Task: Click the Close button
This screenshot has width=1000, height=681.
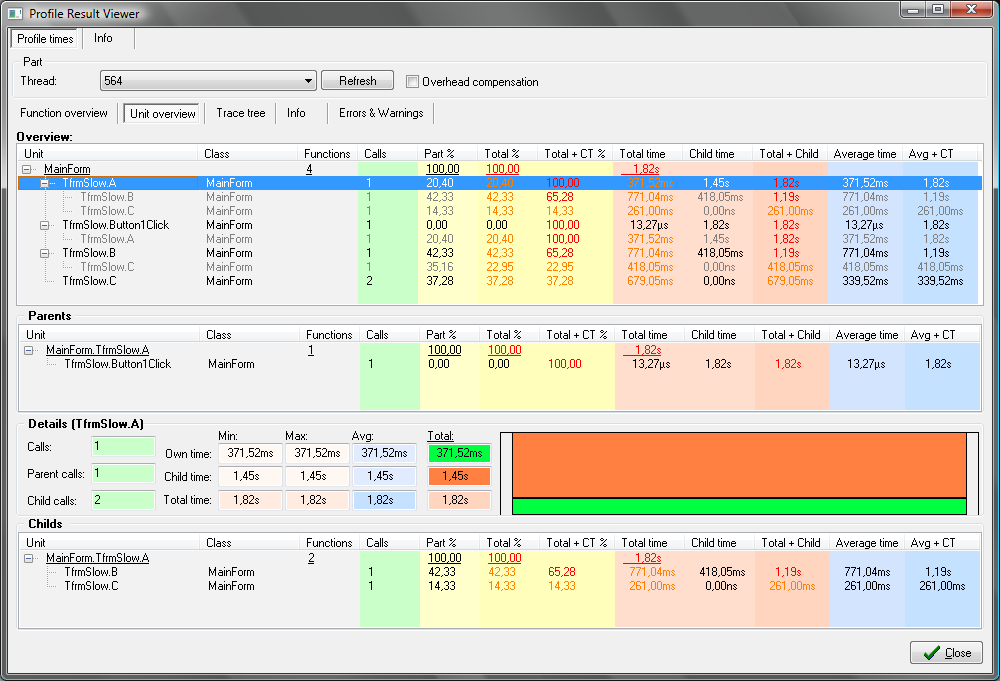Action: coord(946,652)
